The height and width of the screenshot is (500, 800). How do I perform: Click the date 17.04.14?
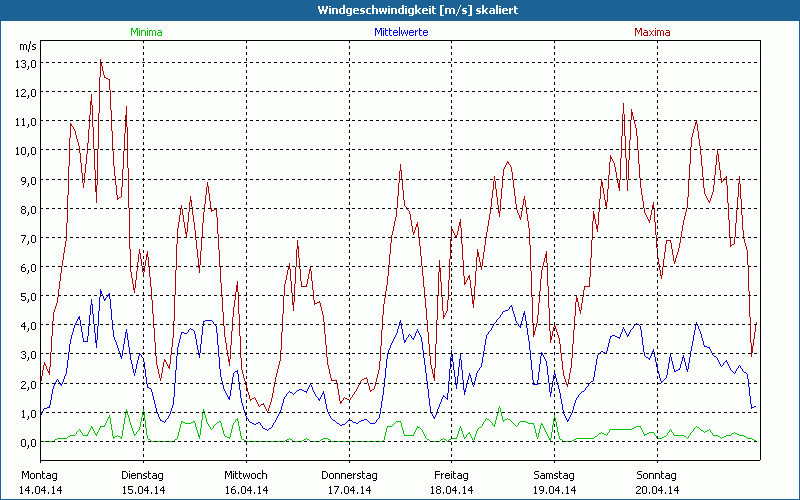coord(349,490)
